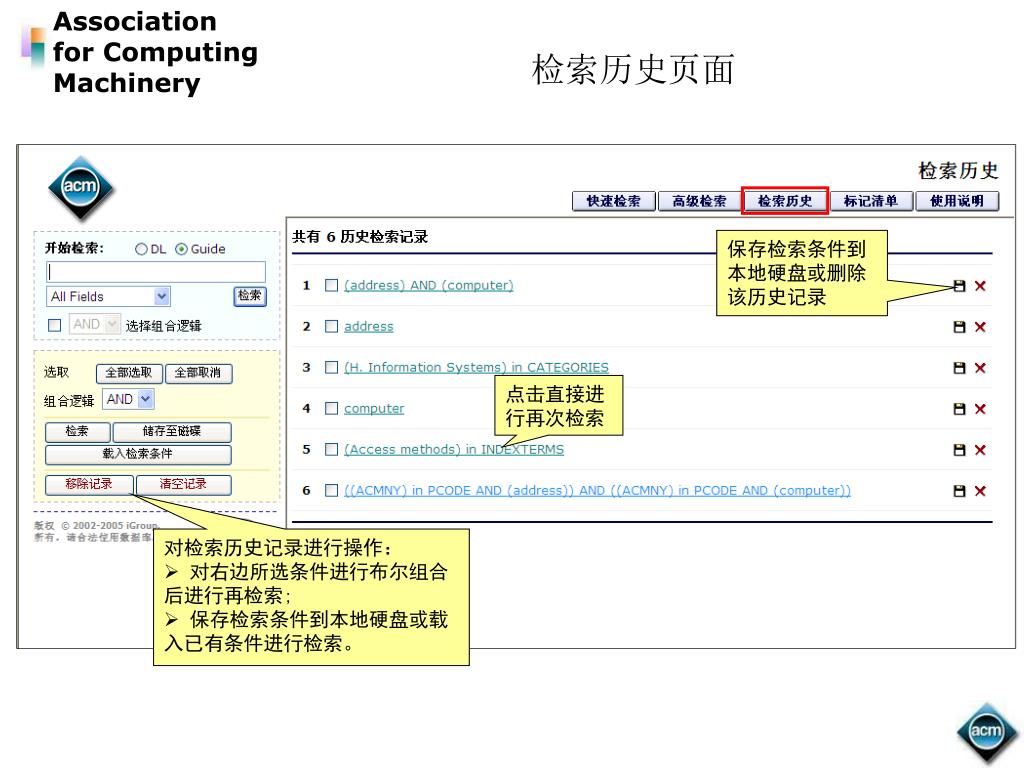Open the ACMNY PCODE combined search link
Image resolution: width=1024 pixels, height=768 pixels.
pos(597,490)
